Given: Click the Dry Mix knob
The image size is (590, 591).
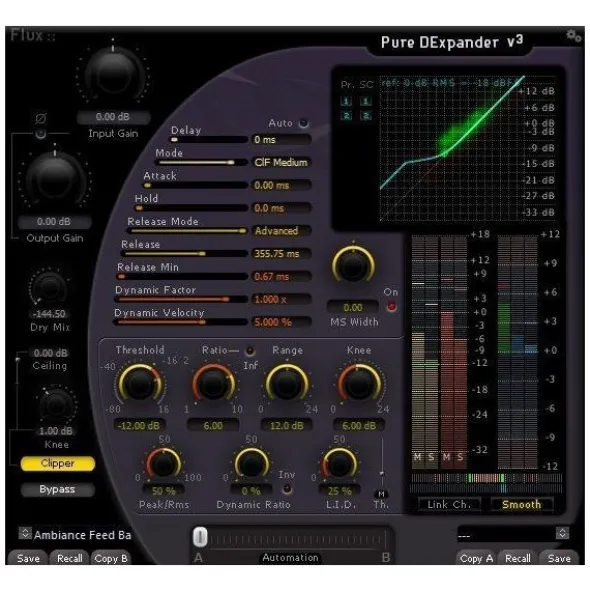Looking at the screenshot, I should coord(49,287).
